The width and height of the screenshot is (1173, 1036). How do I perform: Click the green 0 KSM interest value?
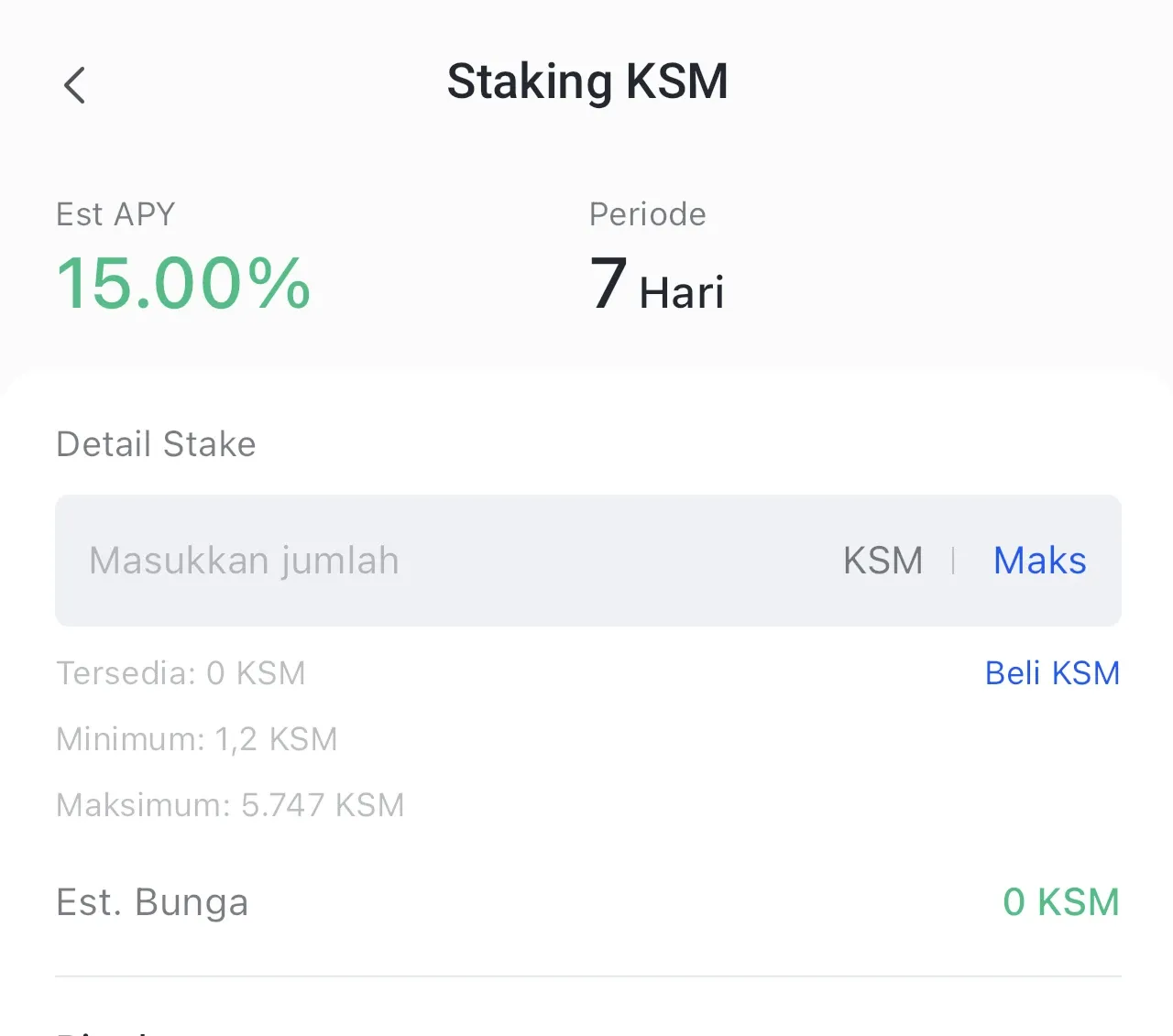click(1061, 902)
